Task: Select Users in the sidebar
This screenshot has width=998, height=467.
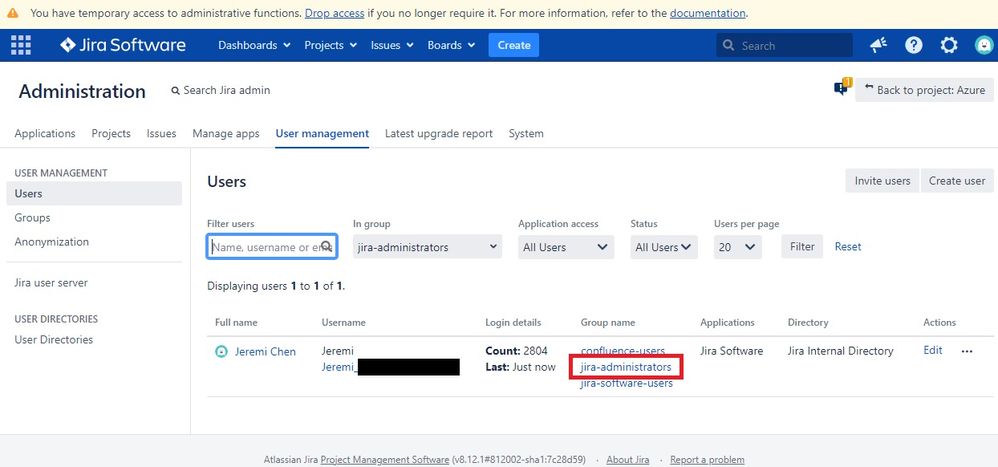Action: [x=94, y=193]
